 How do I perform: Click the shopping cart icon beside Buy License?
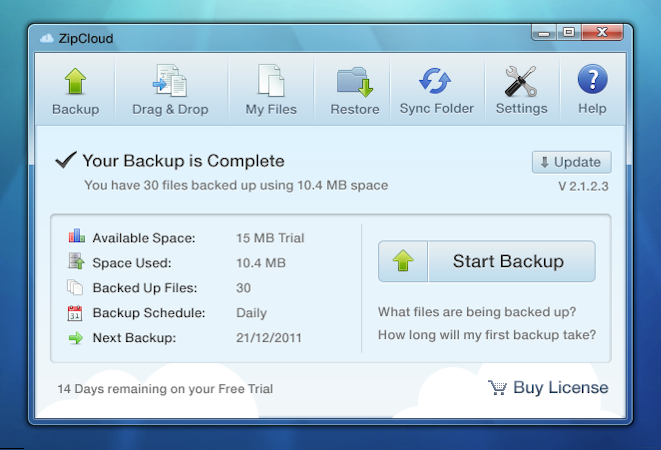coord(497,387)
